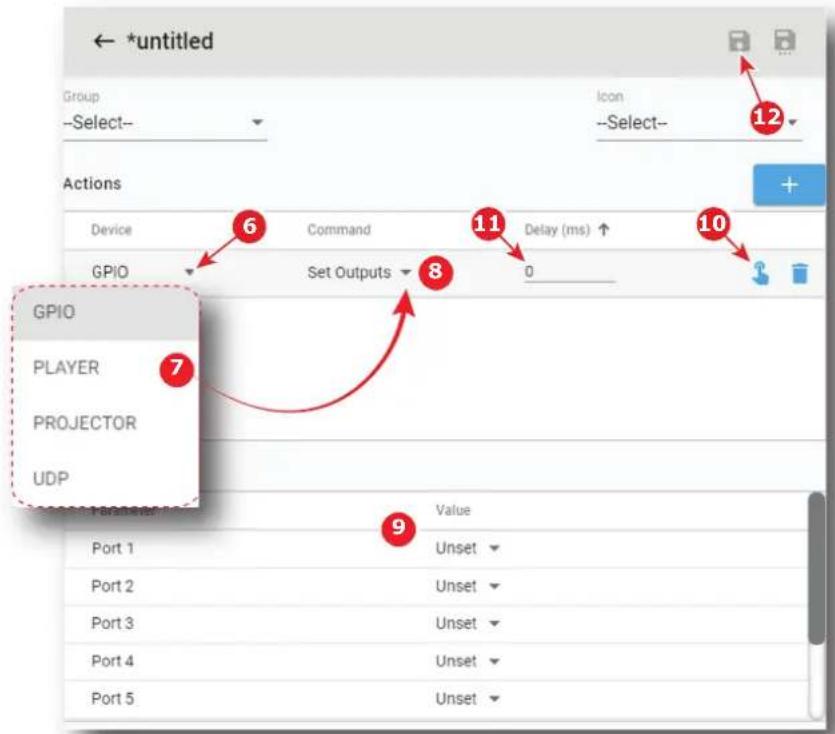The width and height of the screenshot is (835, 734).
Task: Click the parameters list vertical scrollbar
Action: coord(816,567)
